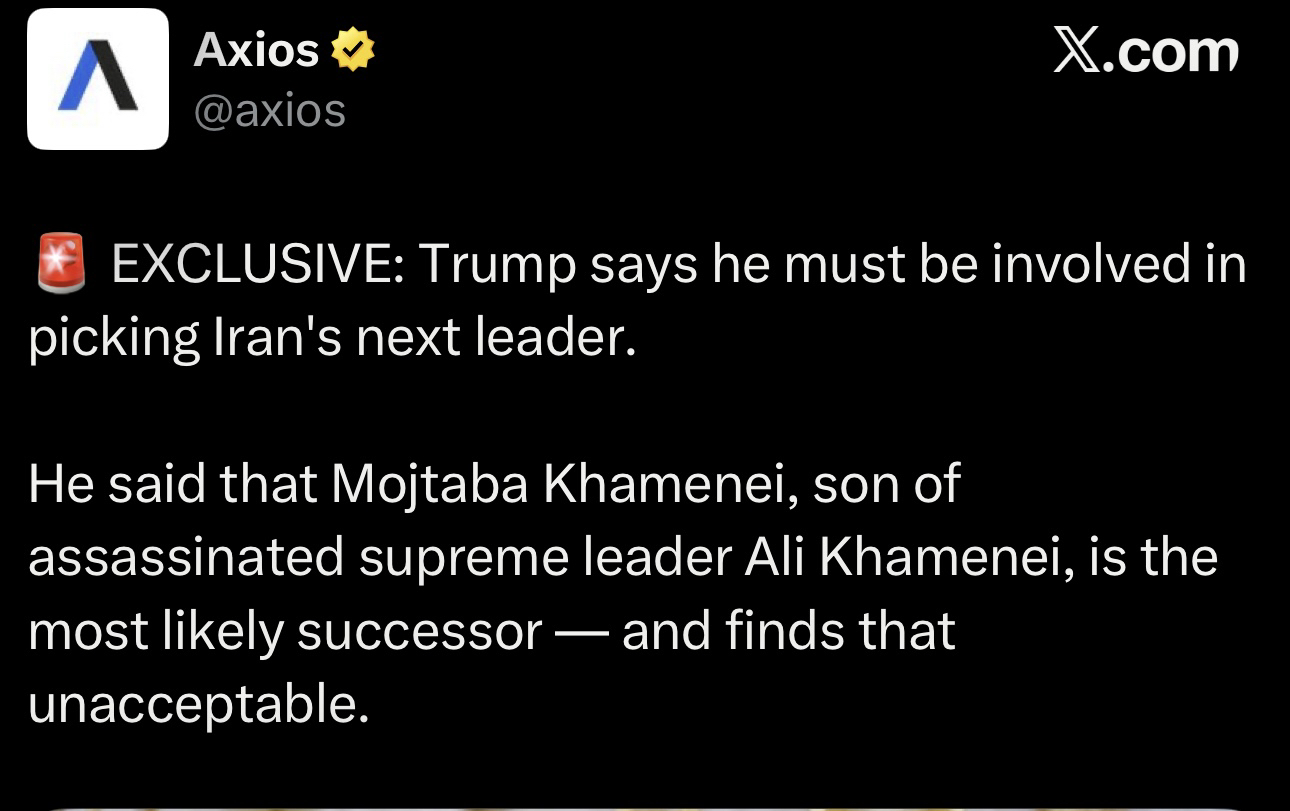The image size is (1290, 811).
Task: Open the @axios handle
Action: [269, 110]
